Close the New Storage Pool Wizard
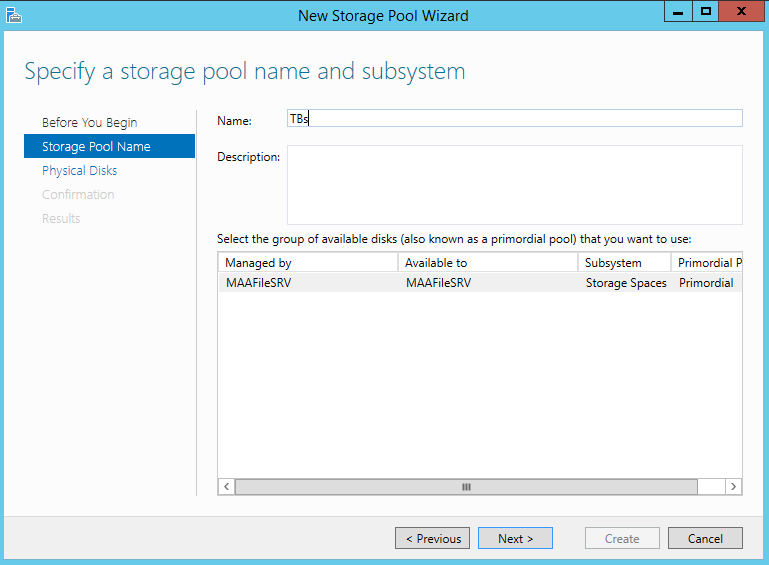The height and width of the screenshot is (565, 769). tap(742, 12)
